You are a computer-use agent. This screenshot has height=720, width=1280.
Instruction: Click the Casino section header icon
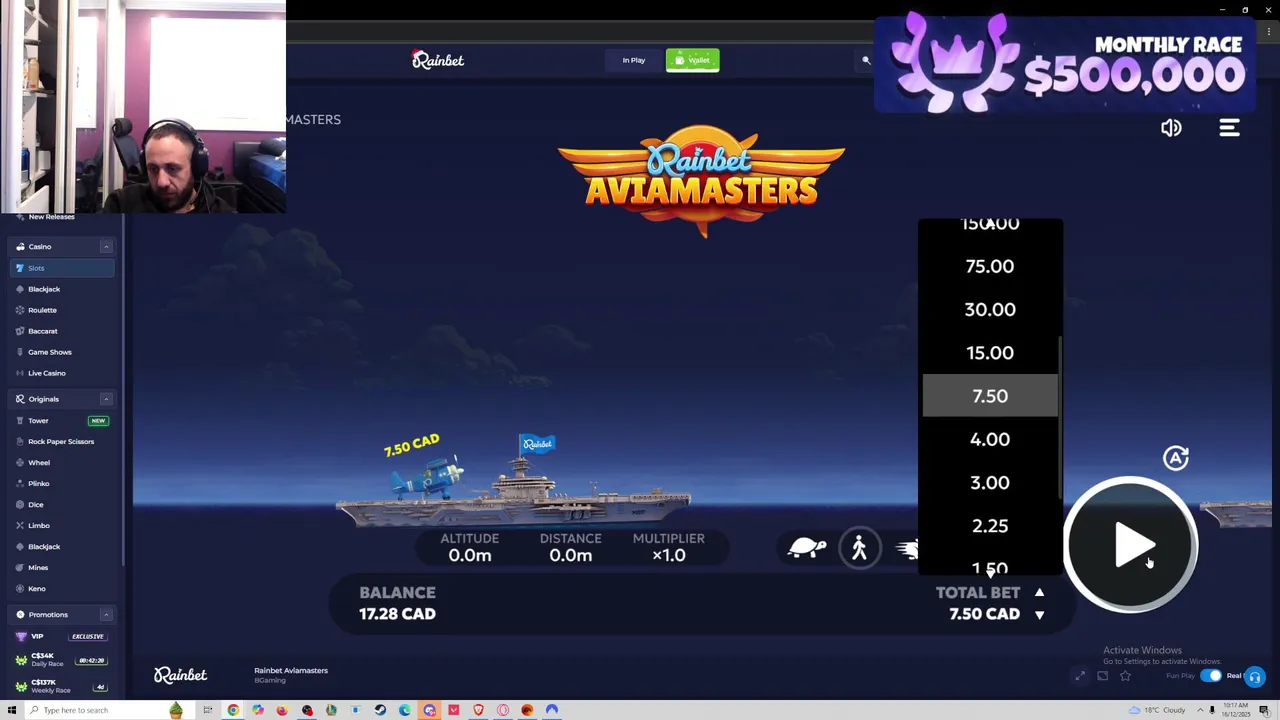(x=20, y=247)
